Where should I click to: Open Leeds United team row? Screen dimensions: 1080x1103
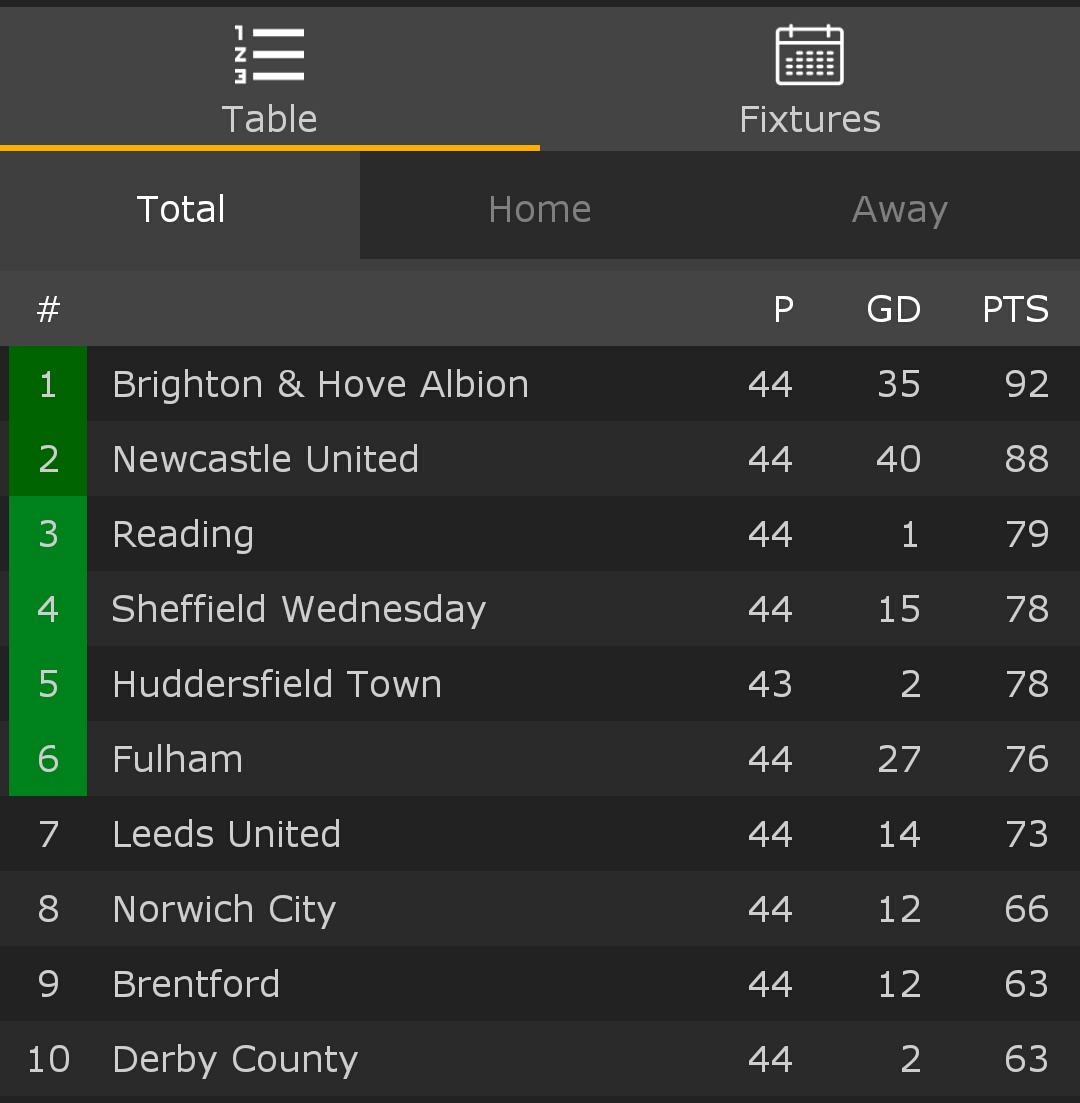540,834
